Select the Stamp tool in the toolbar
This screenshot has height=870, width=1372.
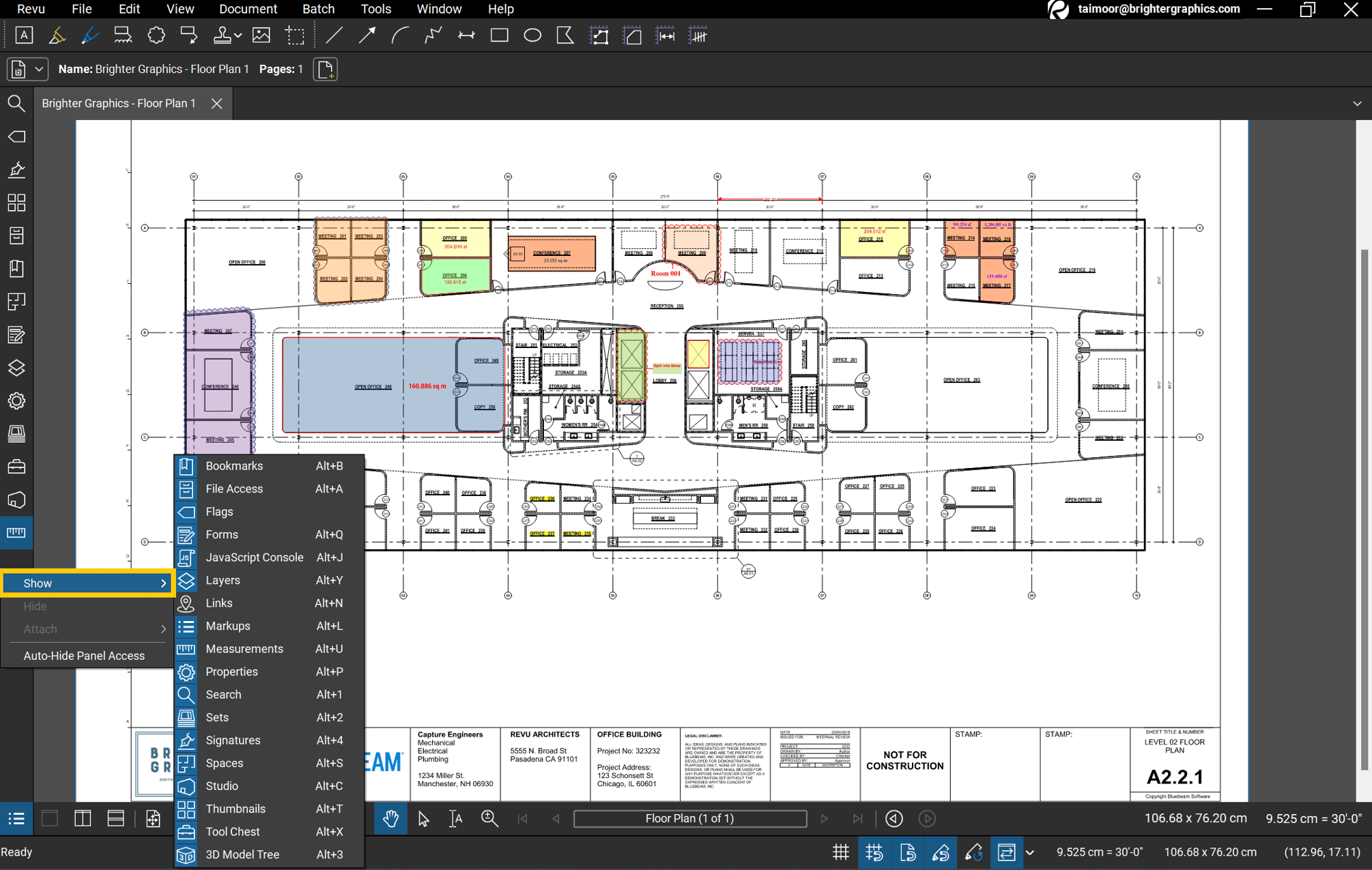[222, 35]
